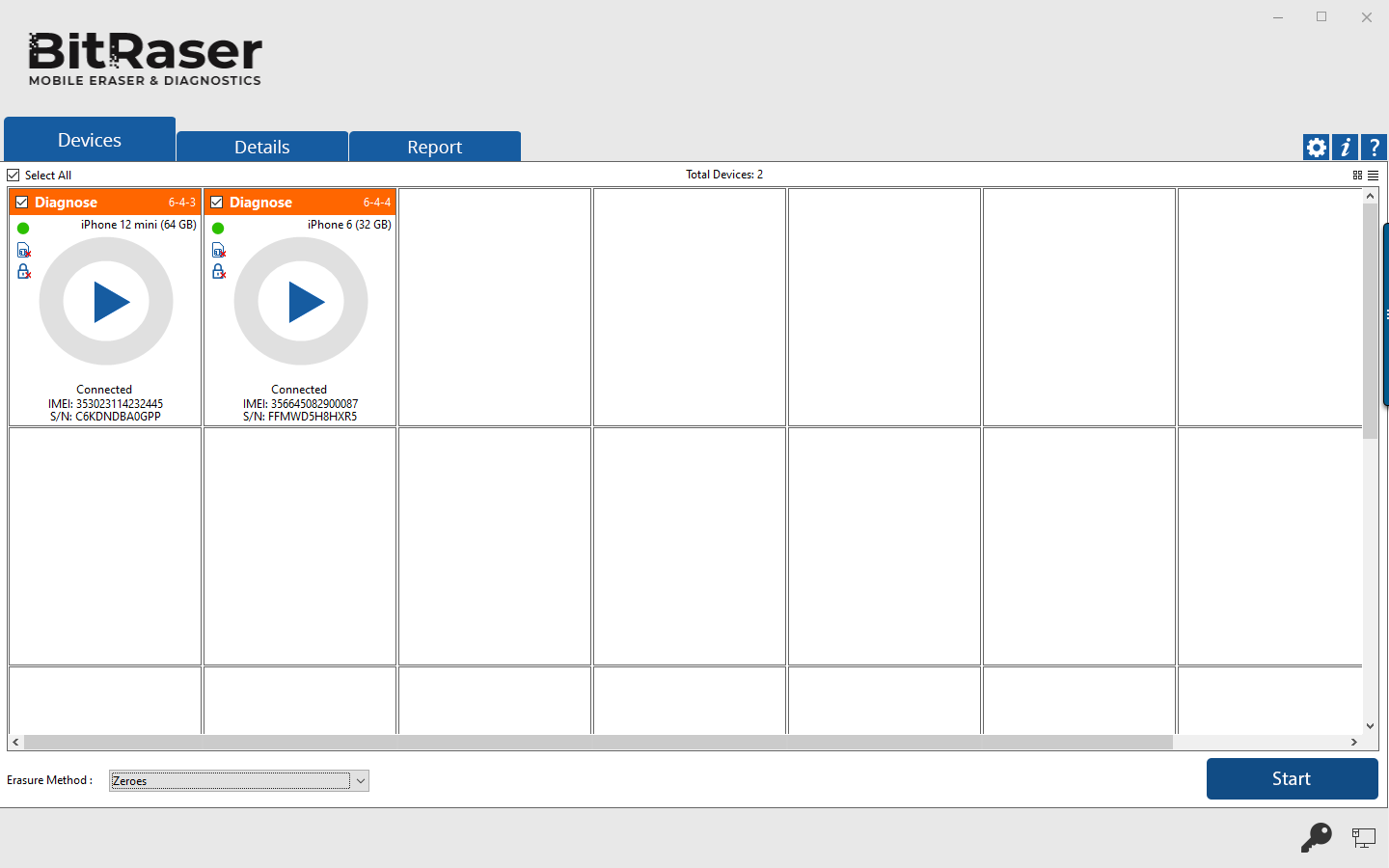Switch to the Report tab
Screen dimensions: 1389x868
click(435, 147)
